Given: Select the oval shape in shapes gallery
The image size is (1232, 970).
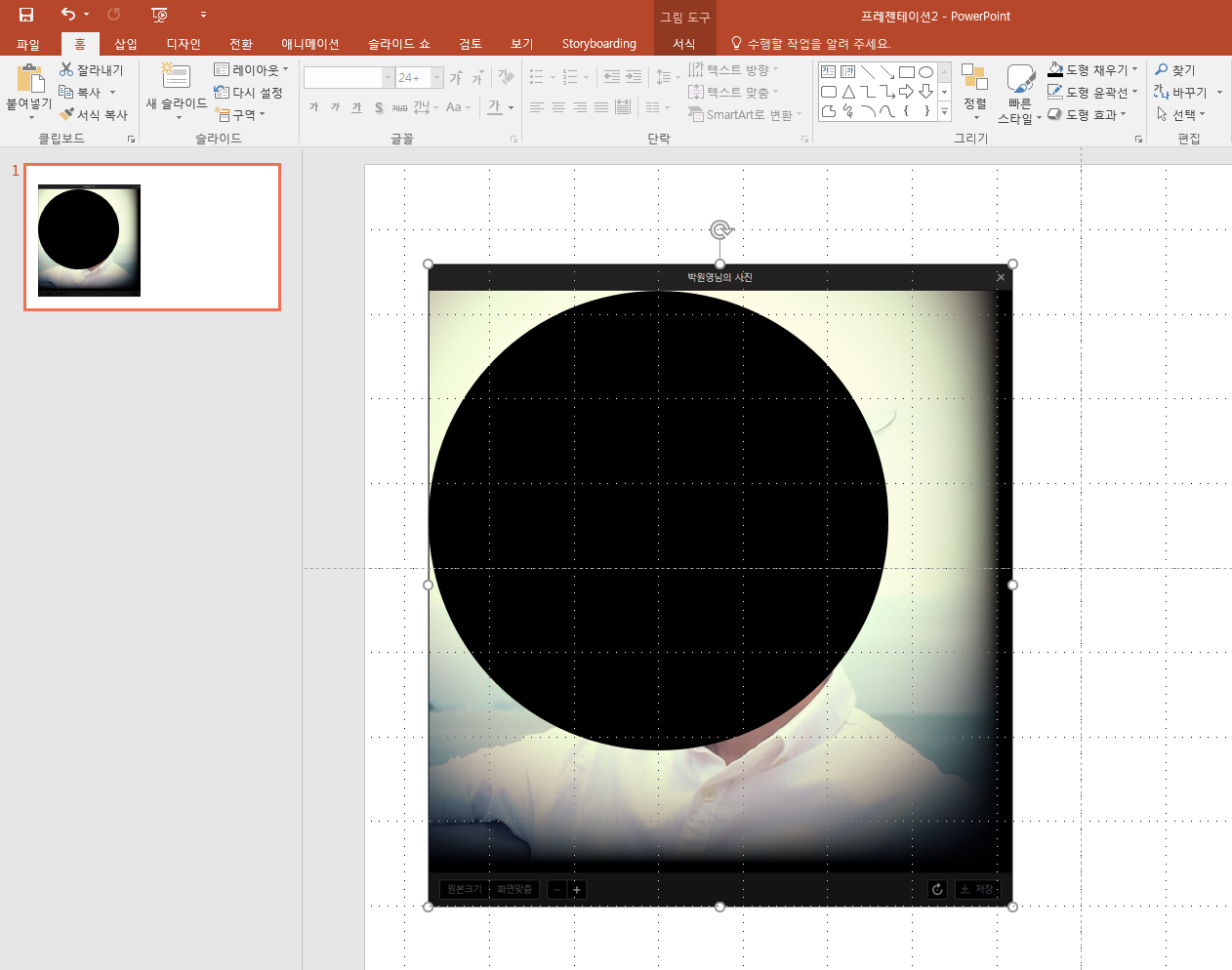Looking at the screenshot, I should coord(925,72).
